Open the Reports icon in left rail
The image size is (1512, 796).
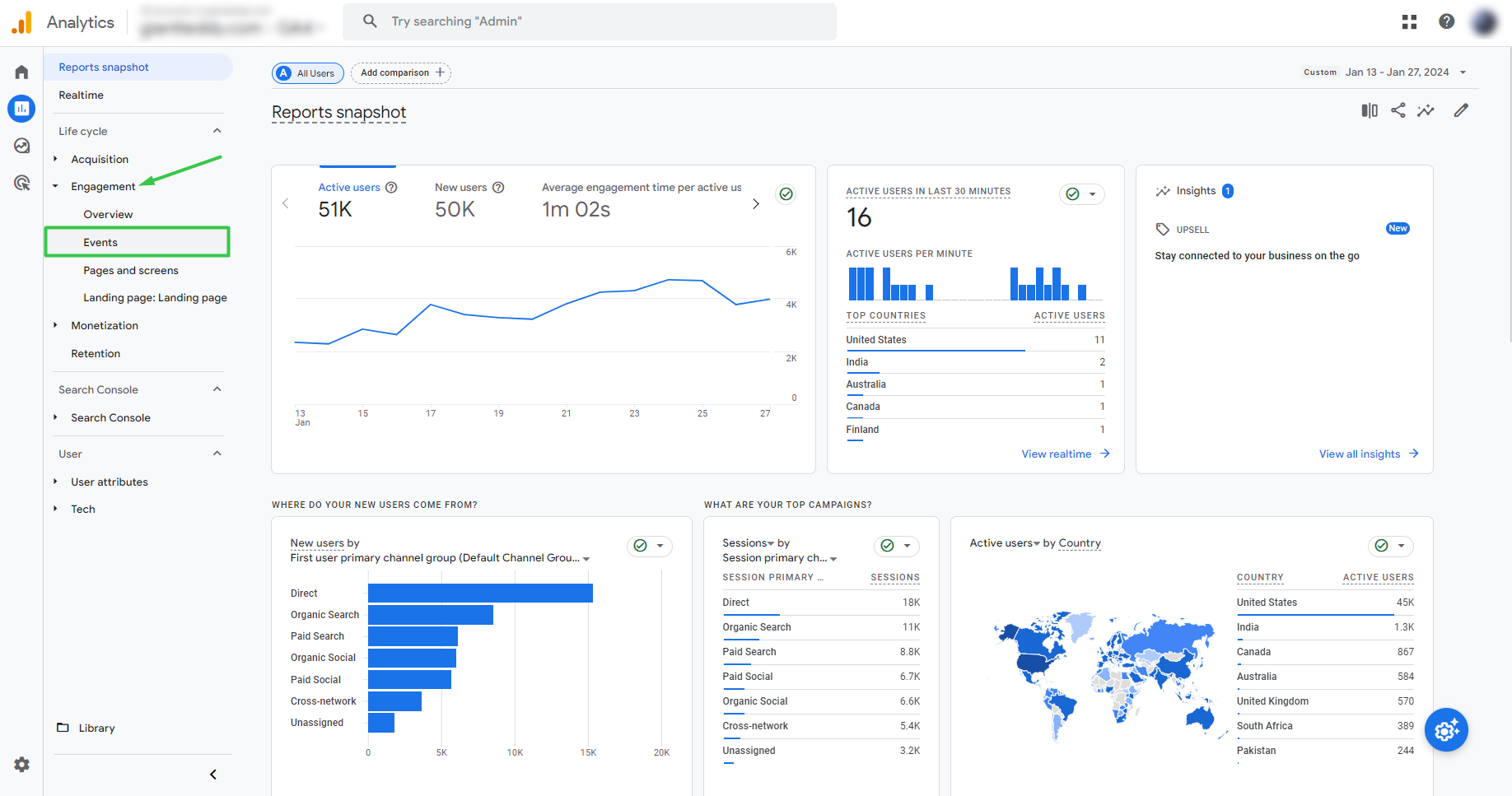coord(21,109)
